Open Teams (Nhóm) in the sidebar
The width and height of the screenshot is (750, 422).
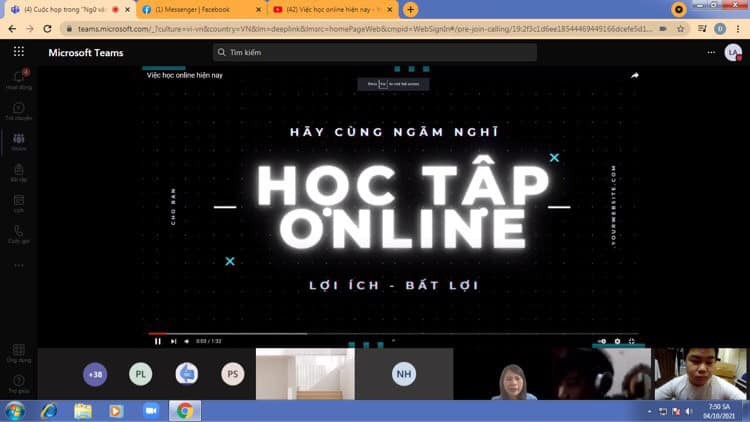pyautogui.click(x=18, y=141)
